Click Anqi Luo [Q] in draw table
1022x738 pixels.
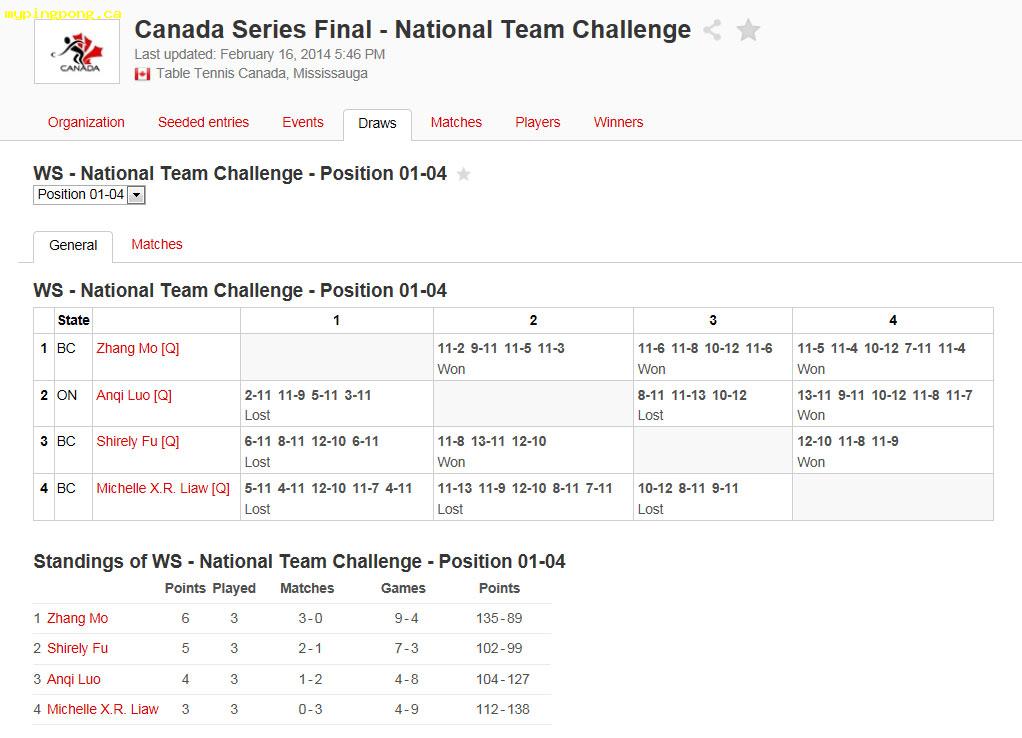[x=134, y=395]
